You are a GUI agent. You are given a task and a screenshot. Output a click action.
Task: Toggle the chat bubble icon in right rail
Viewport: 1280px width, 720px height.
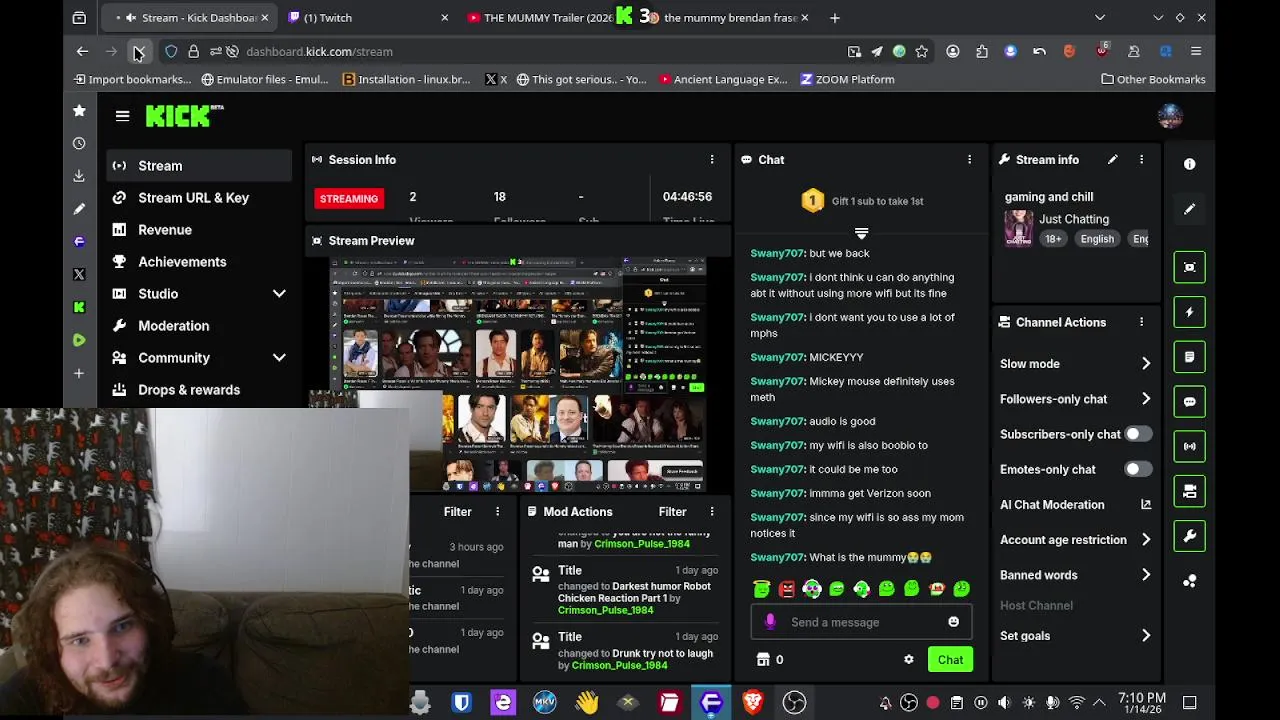click(x=1189, y=402)
